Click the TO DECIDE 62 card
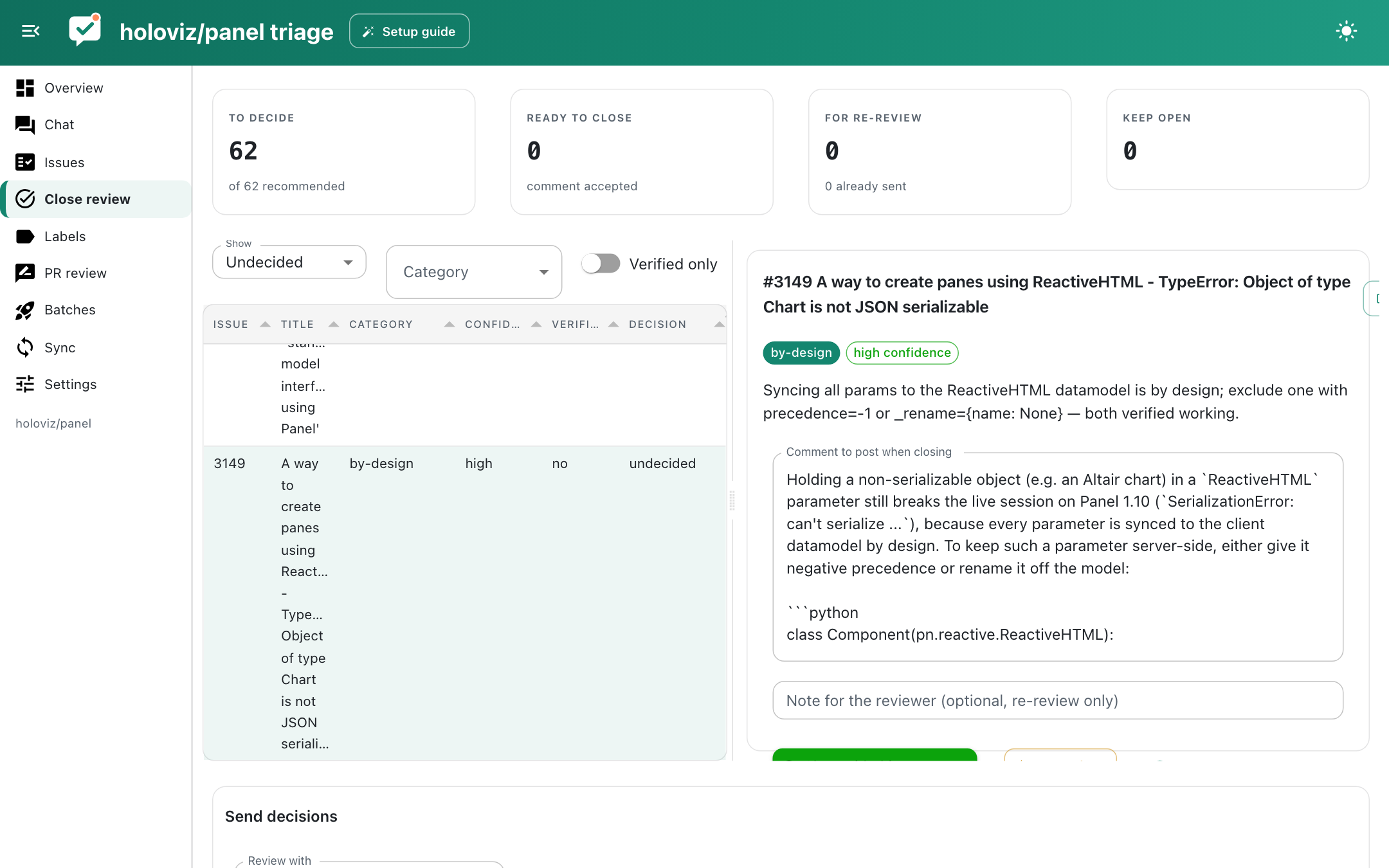Viewport: 1389px width, 868px height. tap(344, 152)
